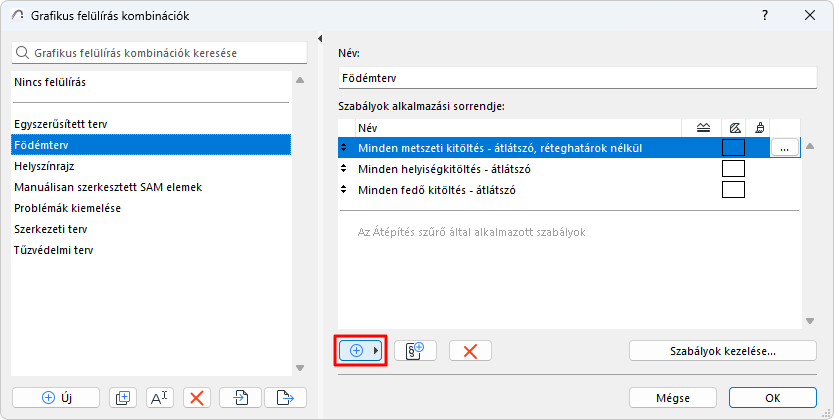Delete the selected combination

click(x=197, y=398)
